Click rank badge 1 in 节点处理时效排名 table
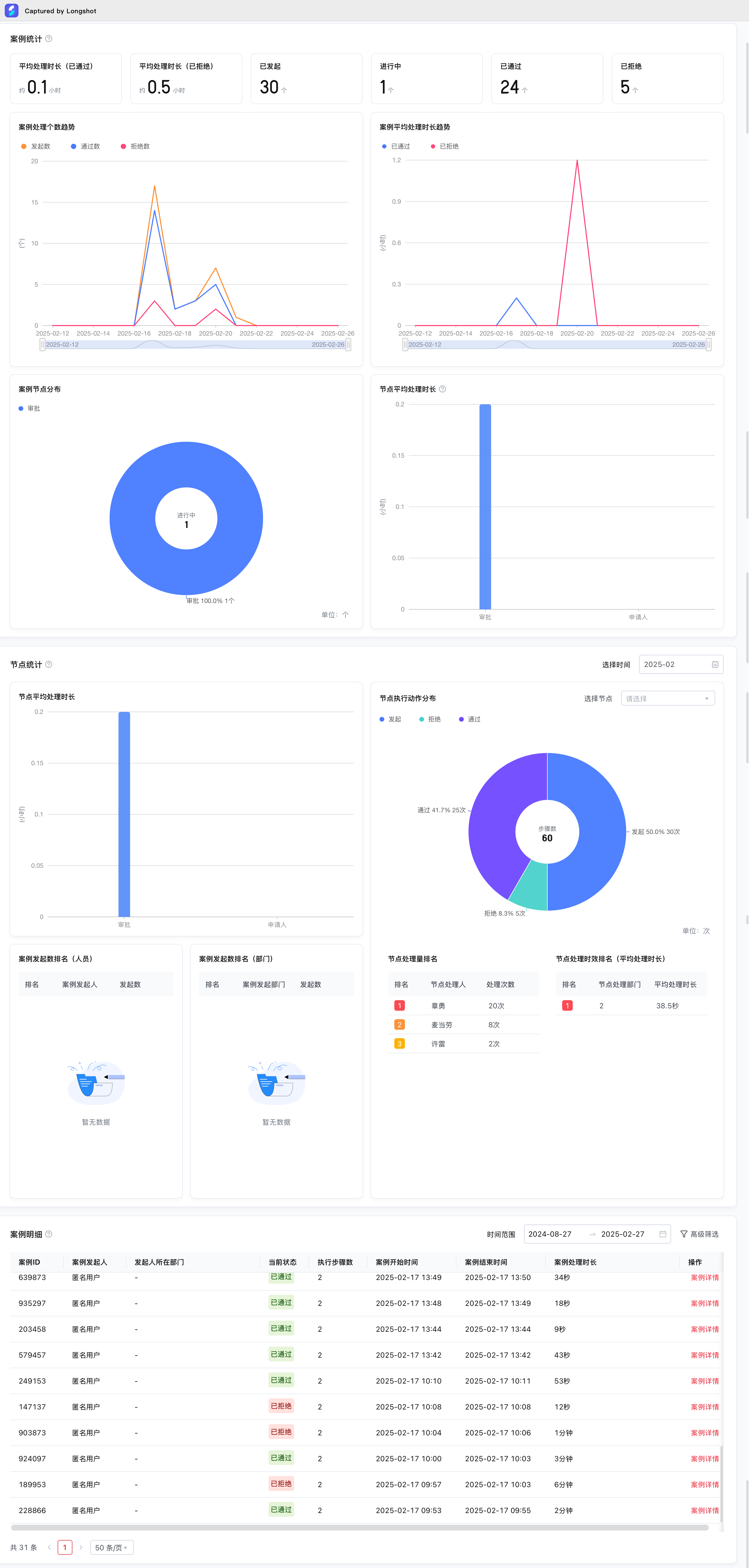 coord(567,1006)
